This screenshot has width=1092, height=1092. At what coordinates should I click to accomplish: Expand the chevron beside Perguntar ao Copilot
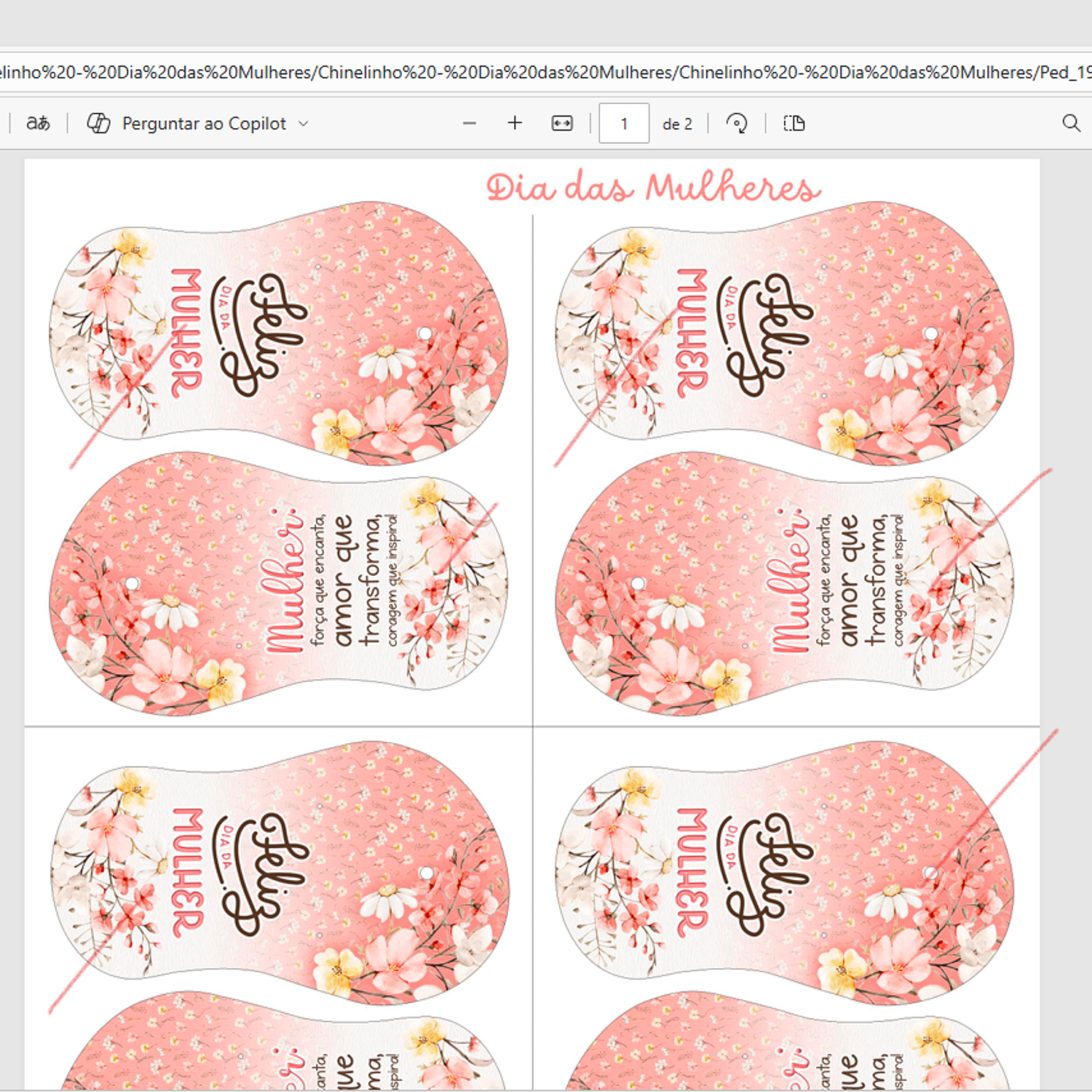tap(304, 124)
